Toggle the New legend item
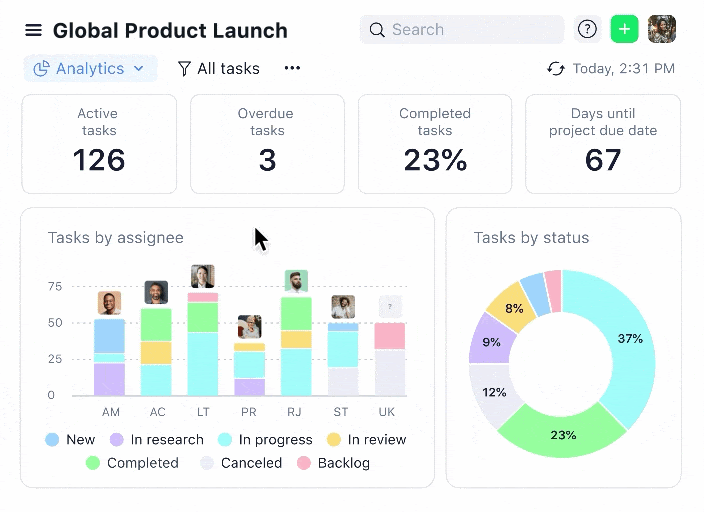Image resolution: width=704 pixels, height=512 pixels. coord(70,440)
